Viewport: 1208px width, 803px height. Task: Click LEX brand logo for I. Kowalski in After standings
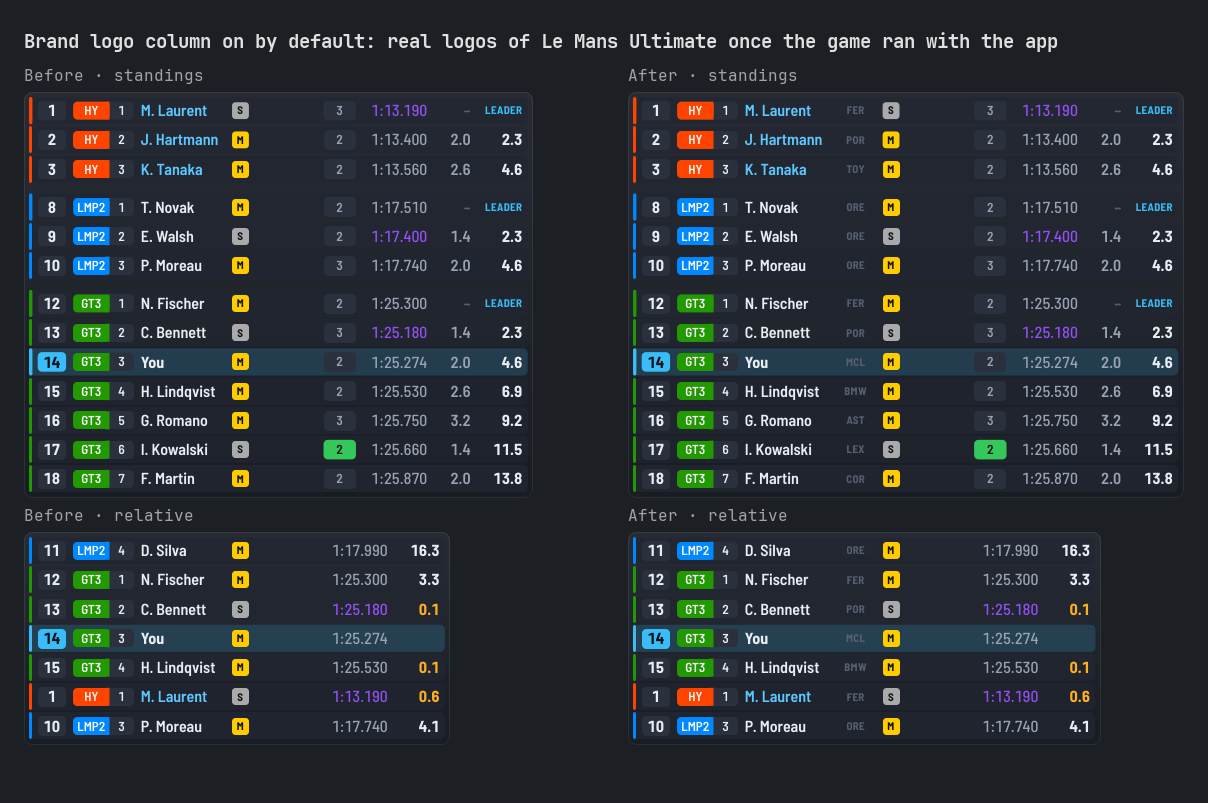click(x=855, y=450)
